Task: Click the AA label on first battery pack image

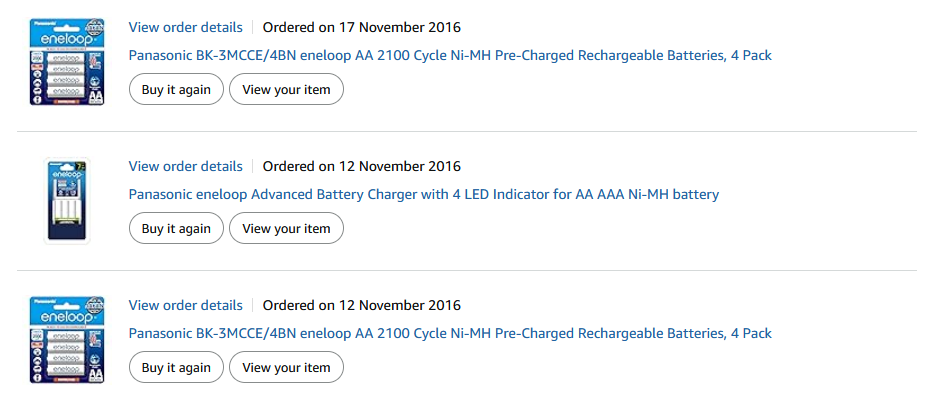Action: coord(95,95)
